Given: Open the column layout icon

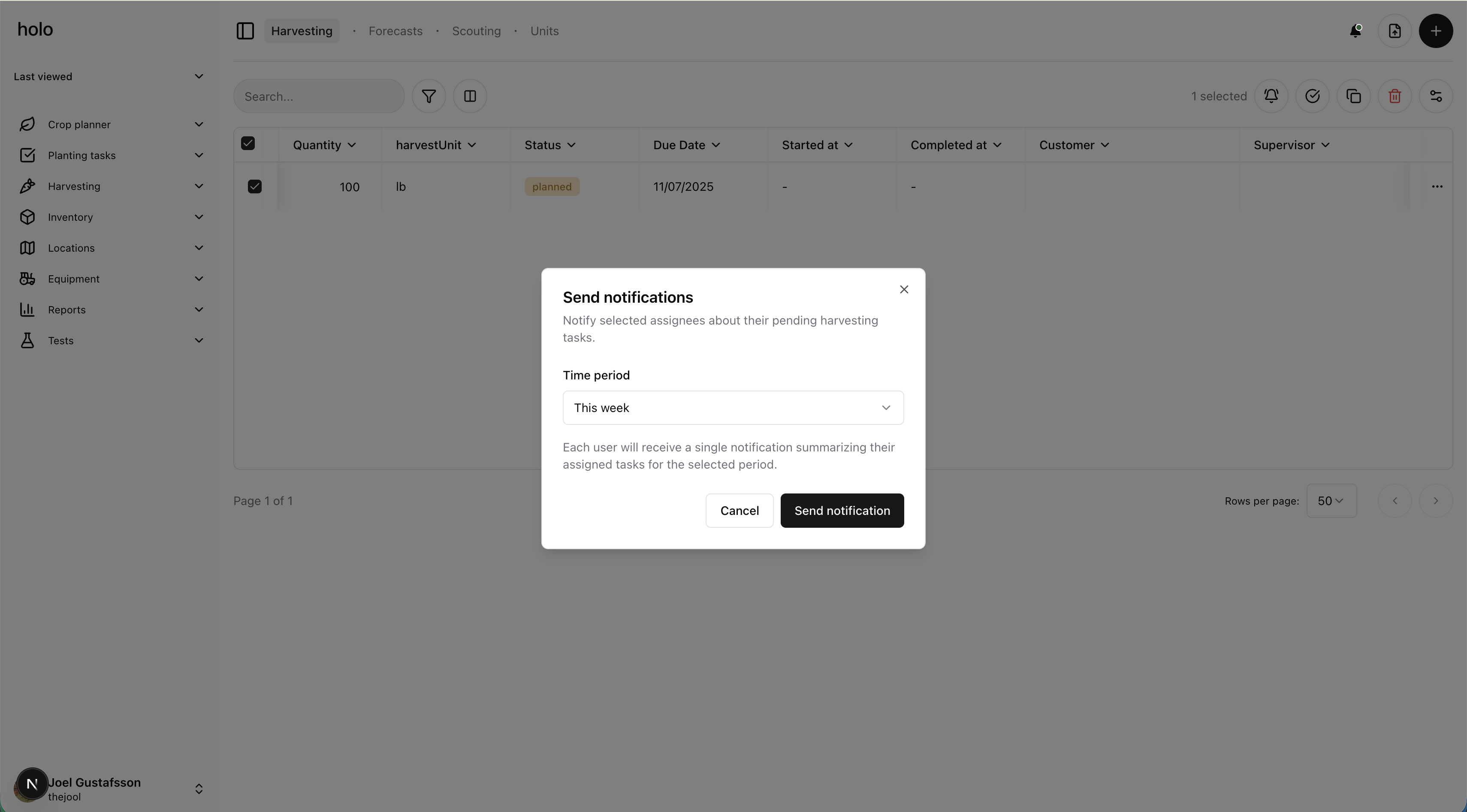Looking at the screenshot, I should coord(470,96).
